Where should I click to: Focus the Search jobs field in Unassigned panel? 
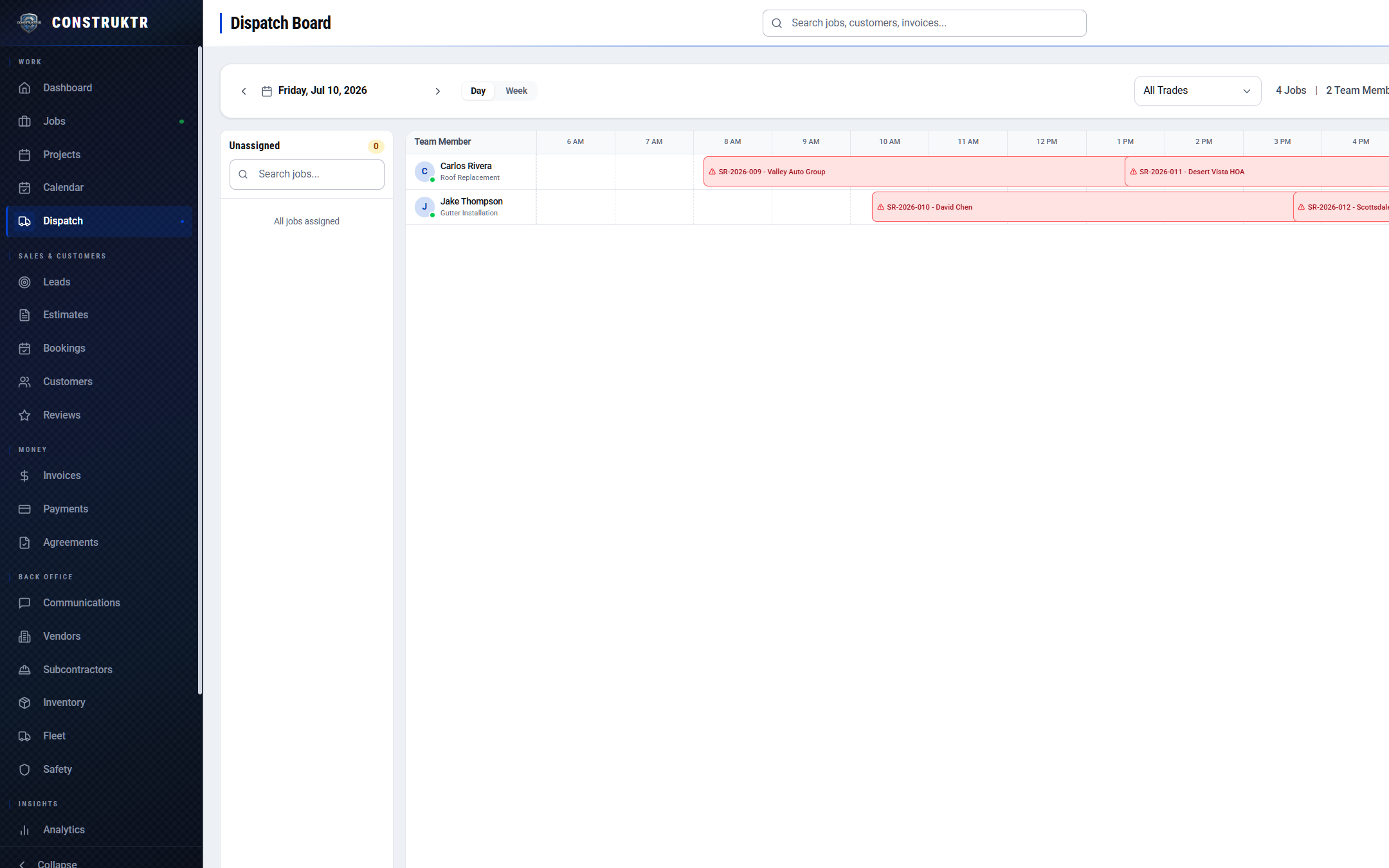pyautogui.click(x=307, y=174)
